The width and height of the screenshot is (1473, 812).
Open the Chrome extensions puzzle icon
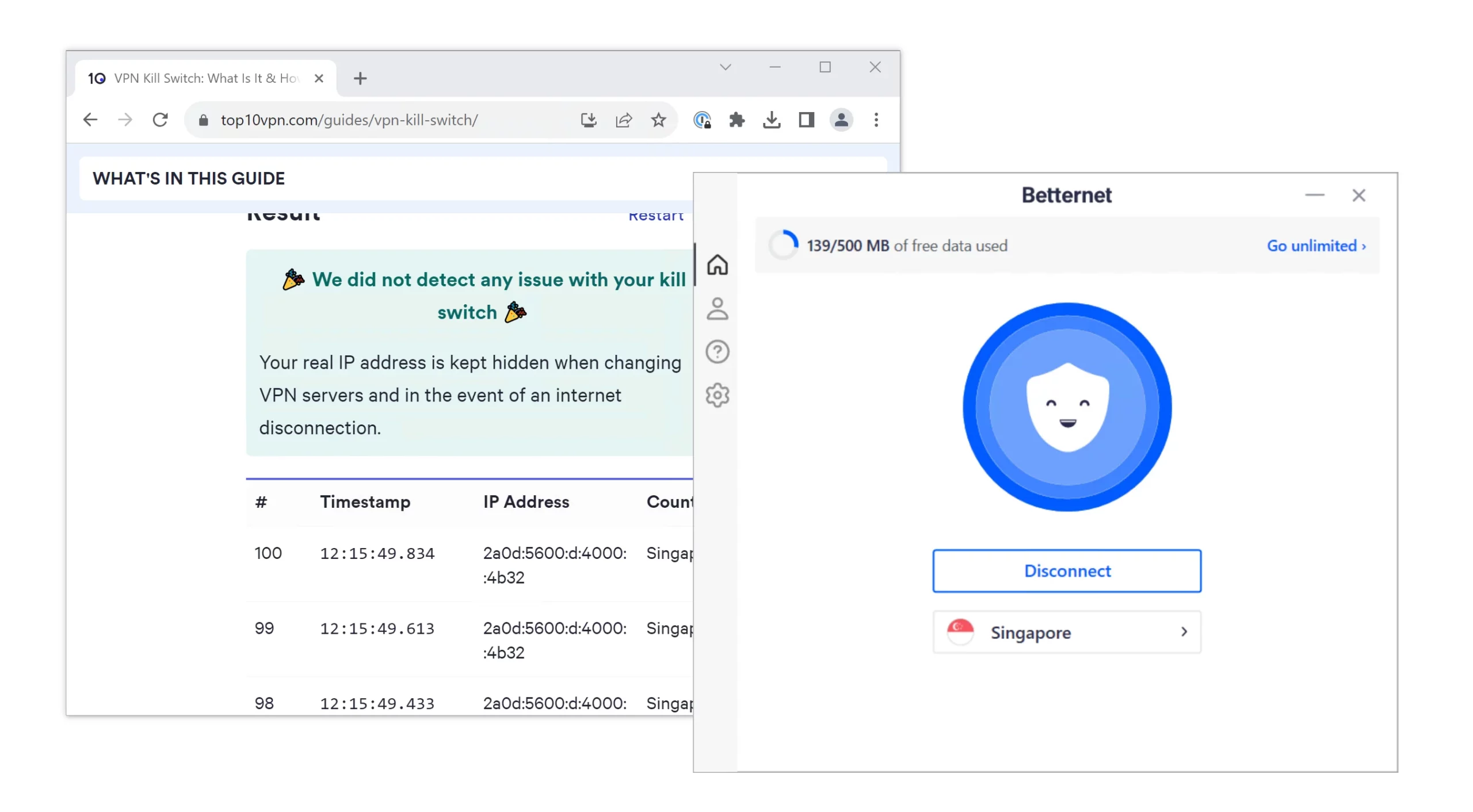point(736,120)
